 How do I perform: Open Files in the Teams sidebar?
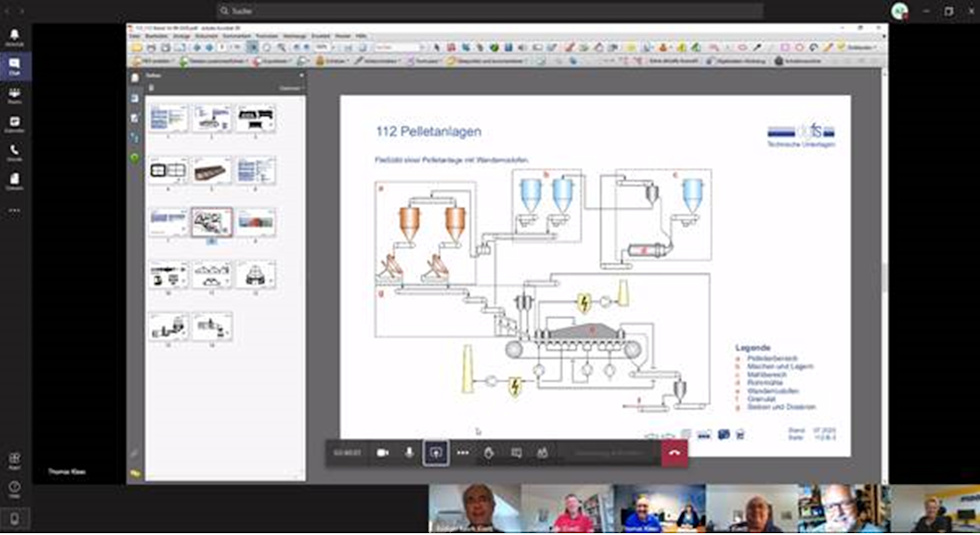pyautogui.click(x=14, y=180)
